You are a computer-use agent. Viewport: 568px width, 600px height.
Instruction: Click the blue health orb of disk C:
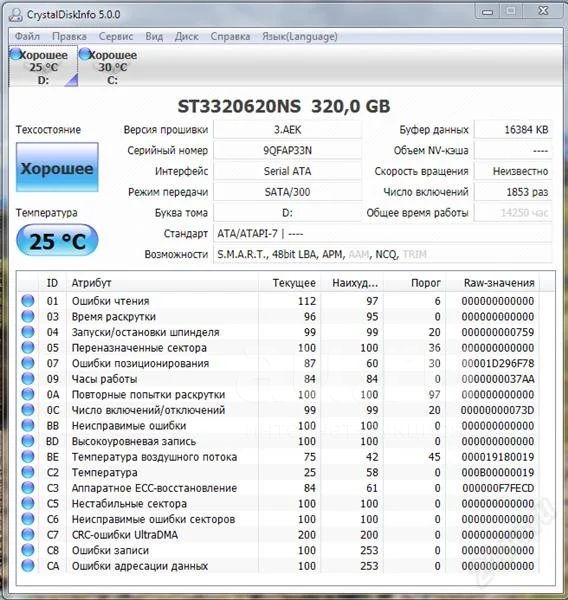tap(85, 54)
